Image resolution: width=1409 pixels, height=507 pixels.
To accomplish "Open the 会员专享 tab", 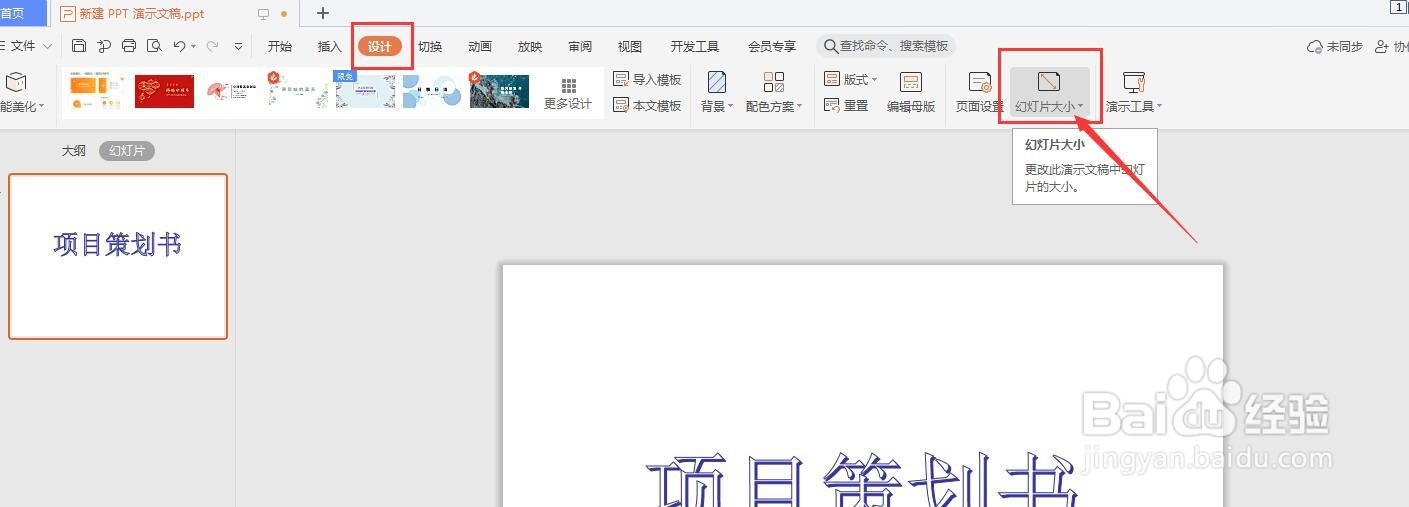I will point(772,46).
